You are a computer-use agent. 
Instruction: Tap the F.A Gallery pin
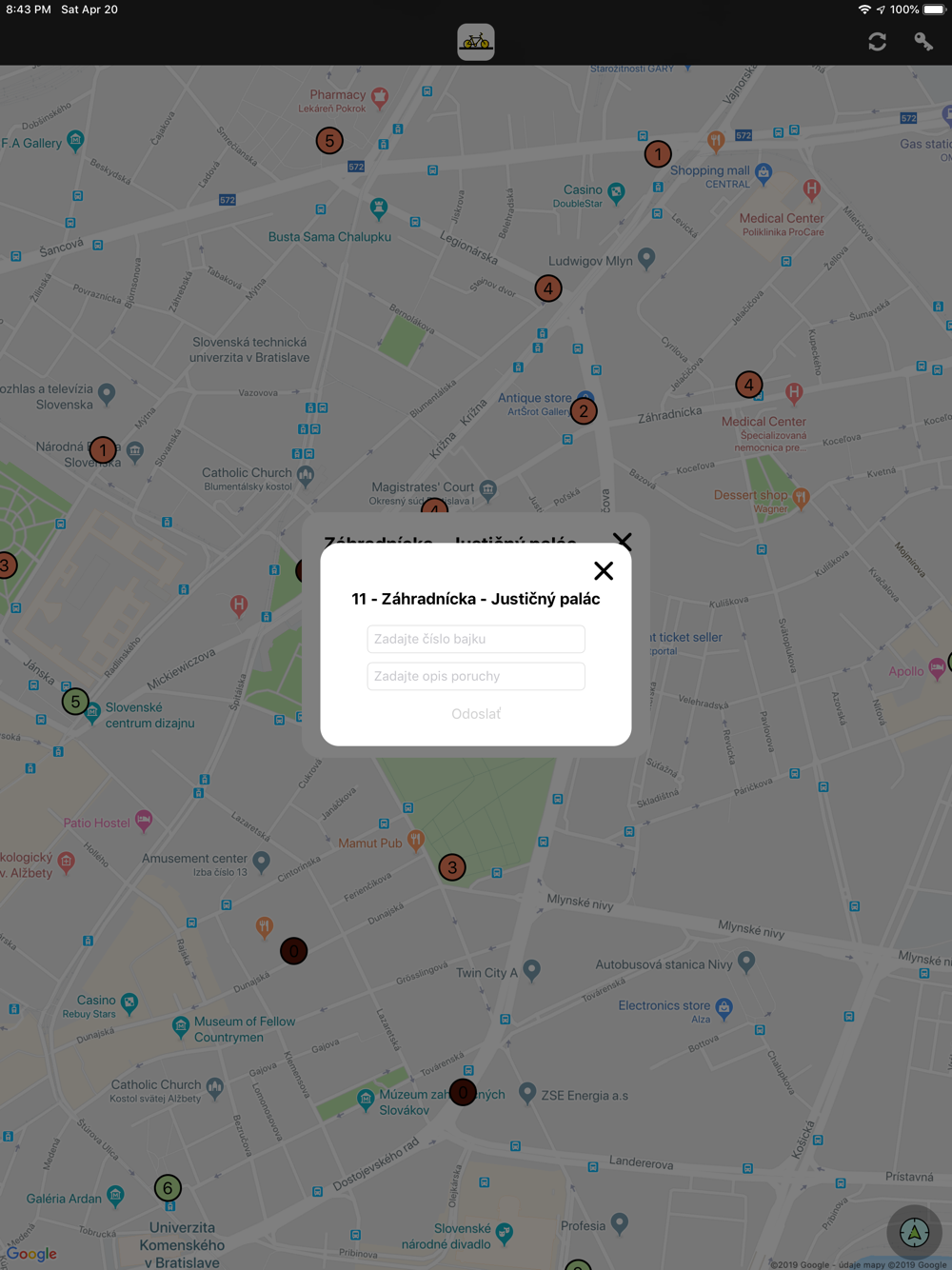(75, 141)
